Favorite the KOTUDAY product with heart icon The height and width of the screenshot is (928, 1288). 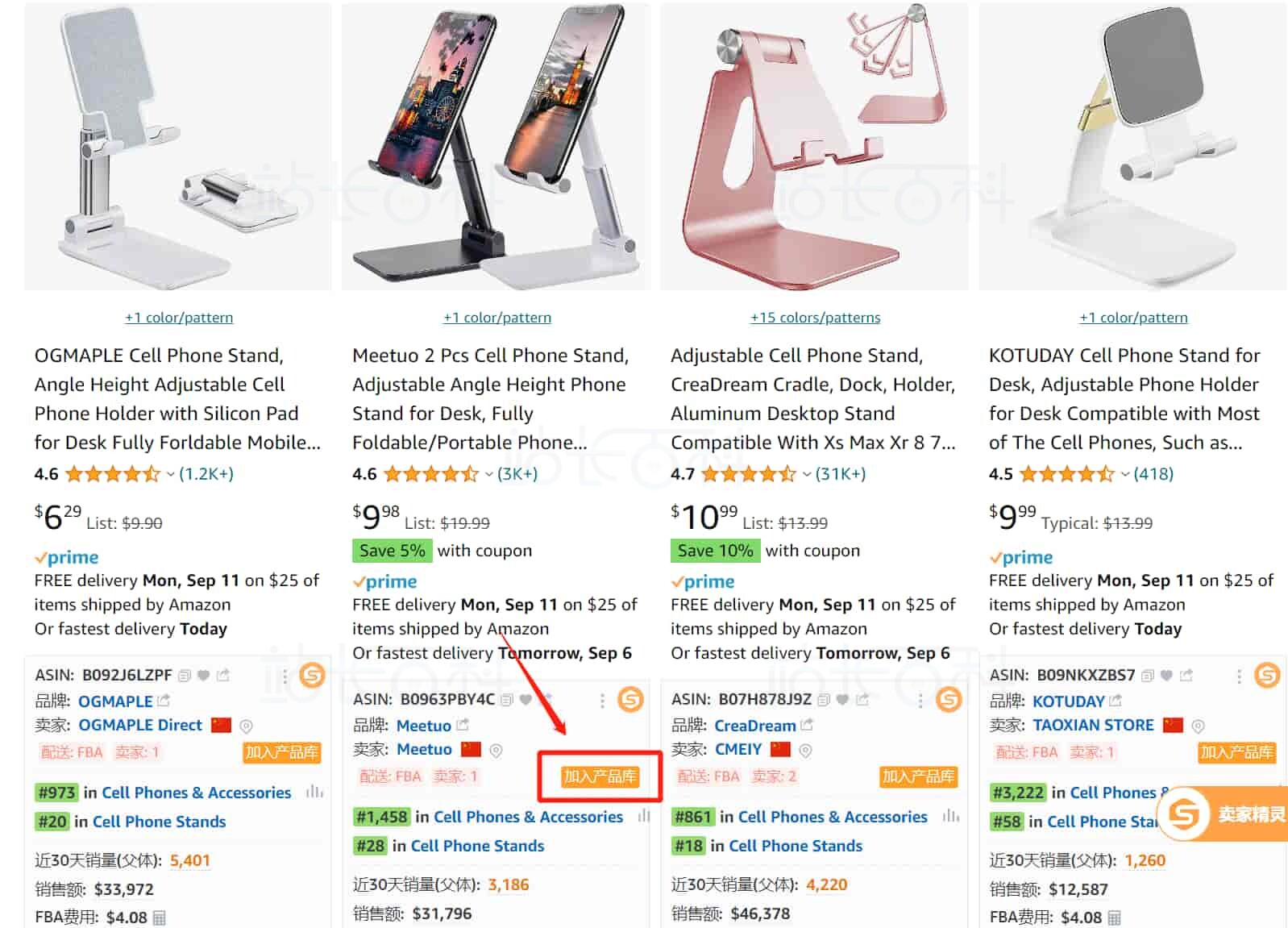pyautogui.click(x=1166, y=676)
